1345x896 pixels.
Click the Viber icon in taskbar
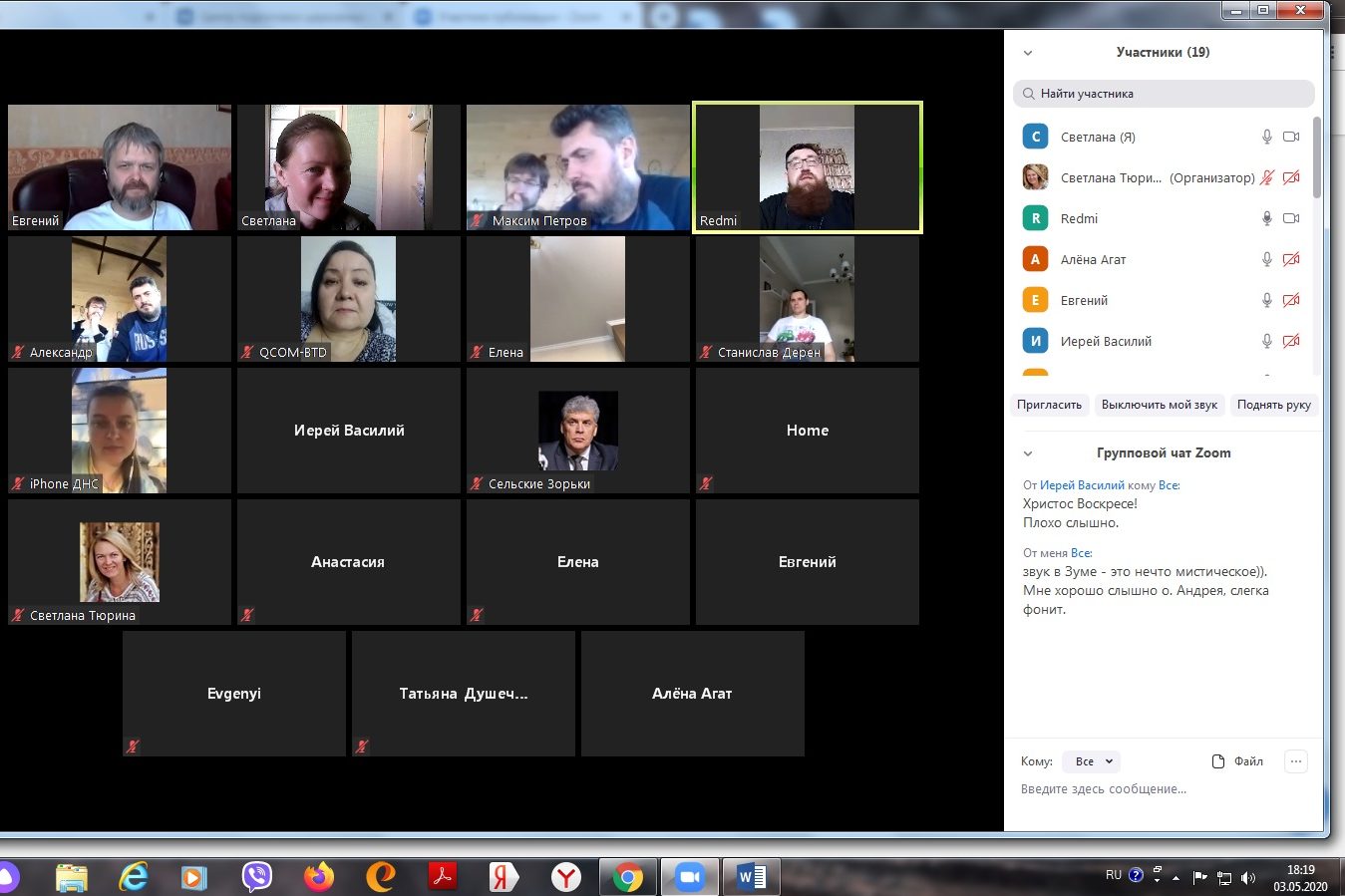[257, 876]
